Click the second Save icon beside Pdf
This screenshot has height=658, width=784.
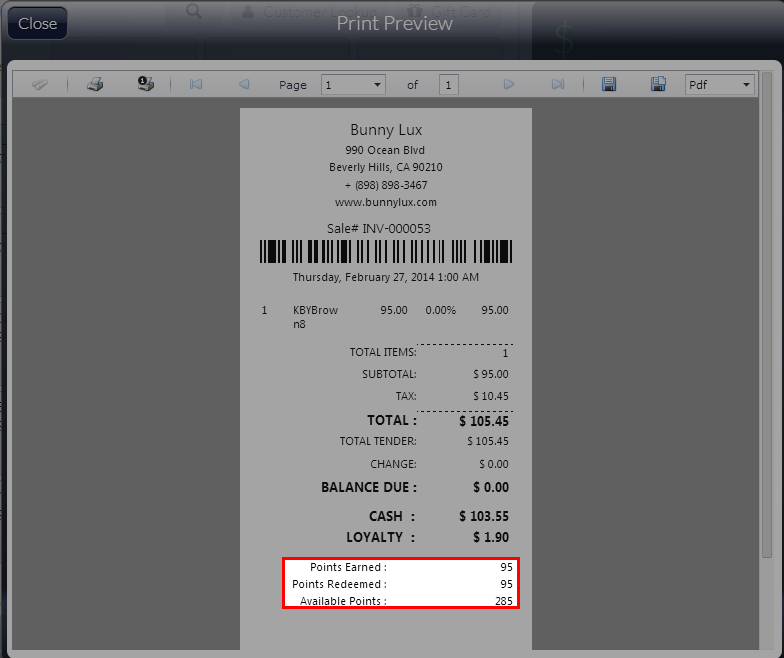(658, 85)
